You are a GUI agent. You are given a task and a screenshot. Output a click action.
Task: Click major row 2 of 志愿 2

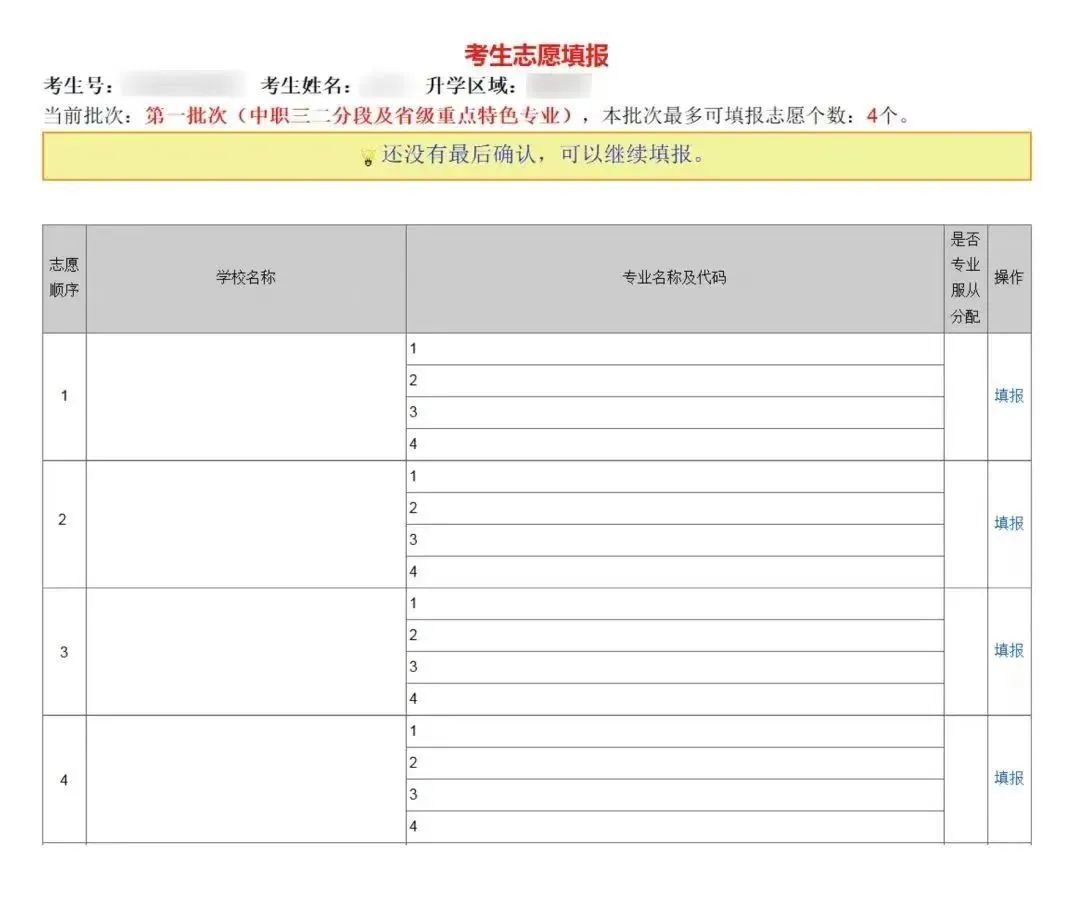pyautogui.click(x=675, y=508)
